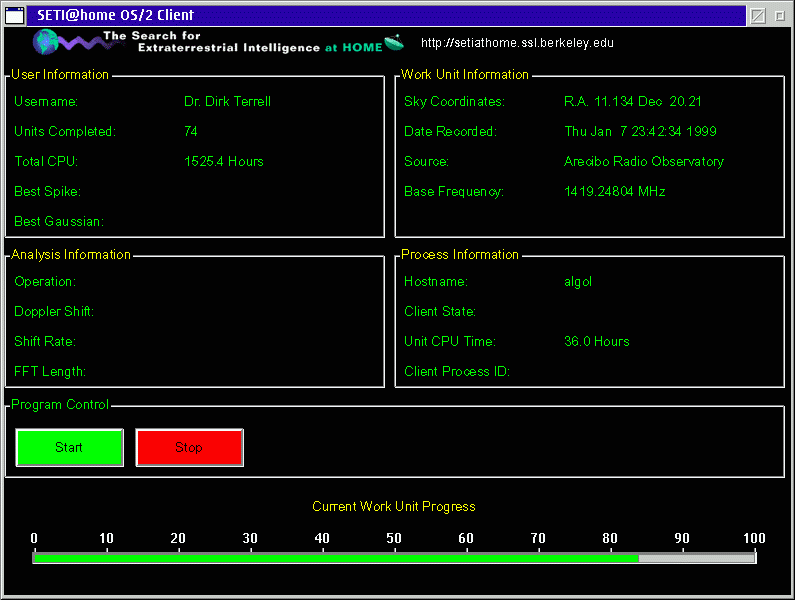Click the Shift Rate label
The image size is (795, 600).
tap(45, 341)
